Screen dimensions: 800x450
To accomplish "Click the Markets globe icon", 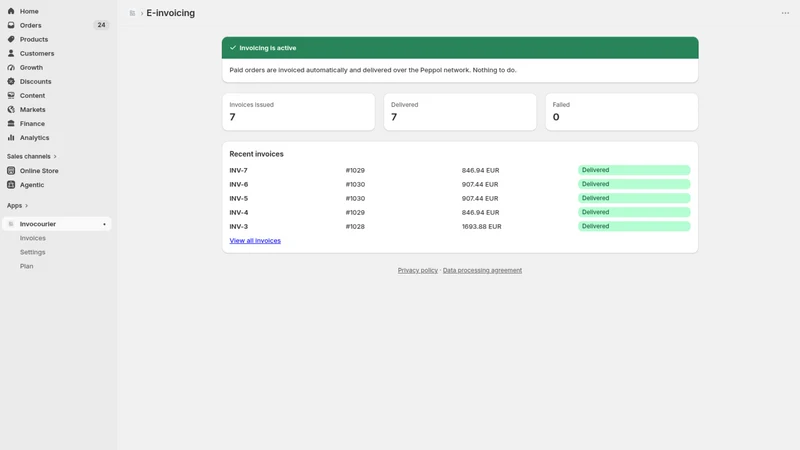I will (x=11, y=109).
